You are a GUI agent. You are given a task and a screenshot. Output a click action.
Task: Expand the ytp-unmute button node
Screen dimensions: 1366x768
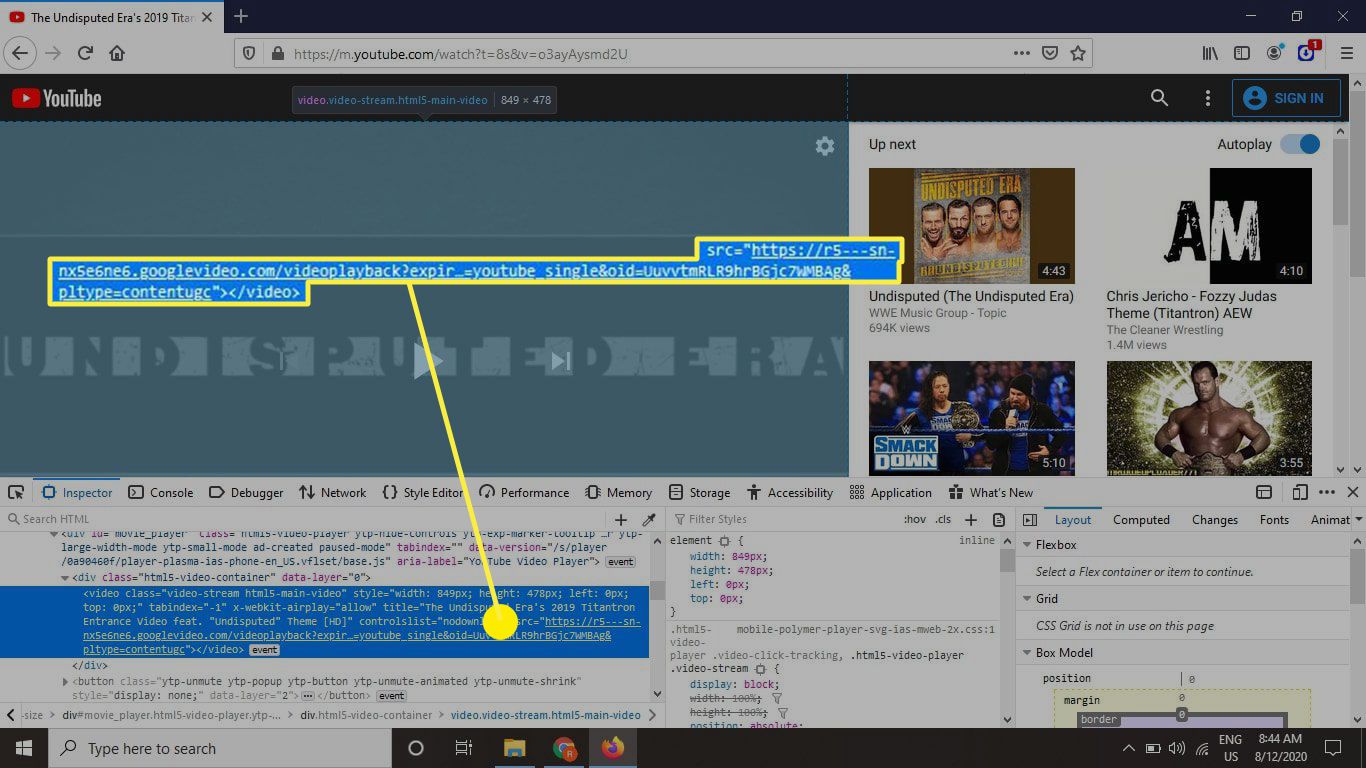pos(65,682)
